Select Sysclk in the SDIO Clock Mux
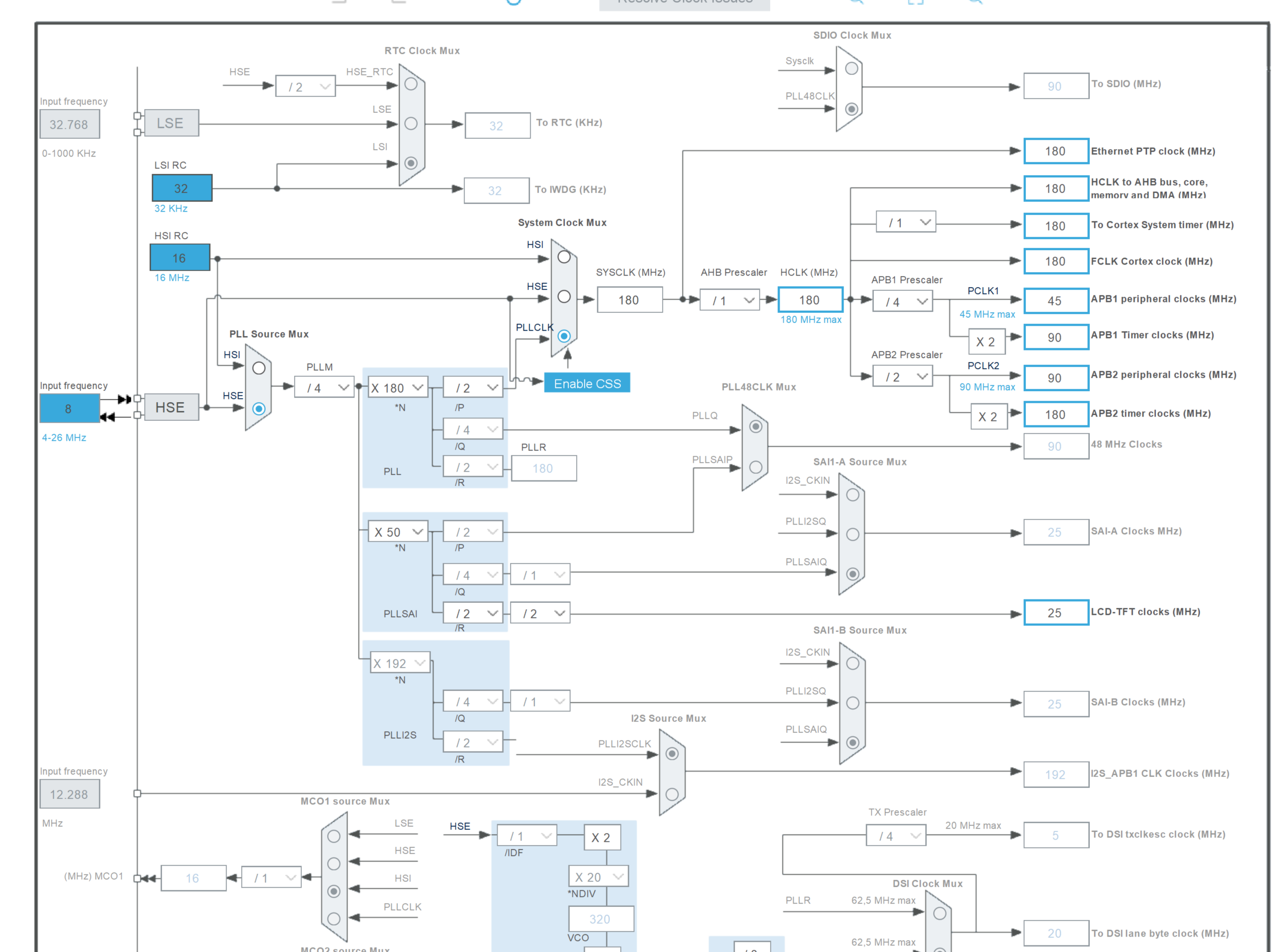Image resolution: width=1282 pixels, height=952 pixels. [x=852, y=68]
